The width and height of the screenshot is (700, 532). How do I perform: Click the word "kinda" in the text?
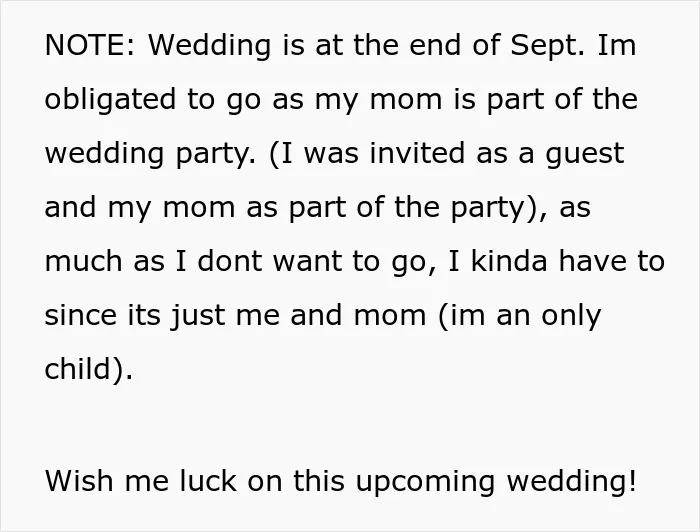point(509,261)
